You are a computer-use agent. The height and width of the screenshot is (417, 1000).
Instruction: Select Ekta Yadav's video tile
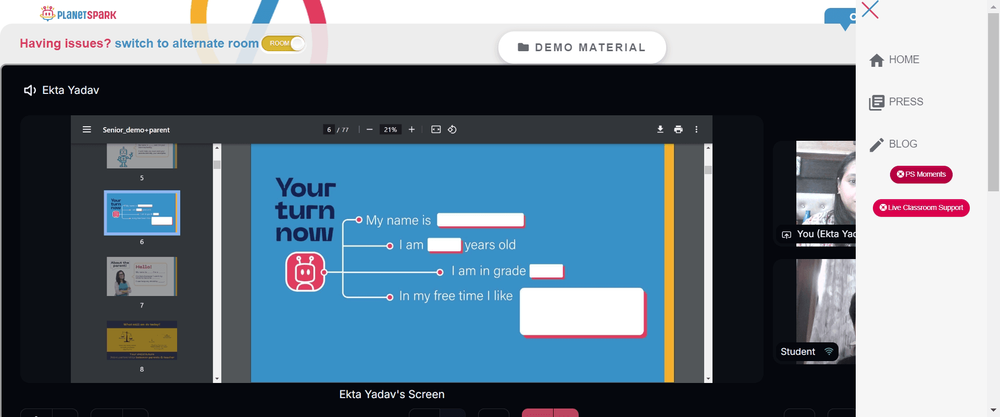click(814, 193)
